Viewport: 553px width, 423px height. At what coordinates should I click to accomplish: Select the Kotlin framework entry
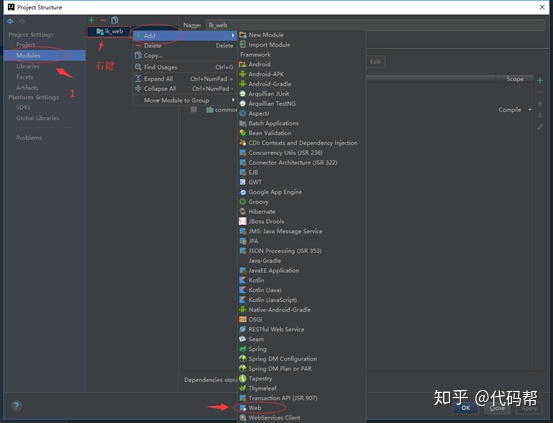click(302, 280)
